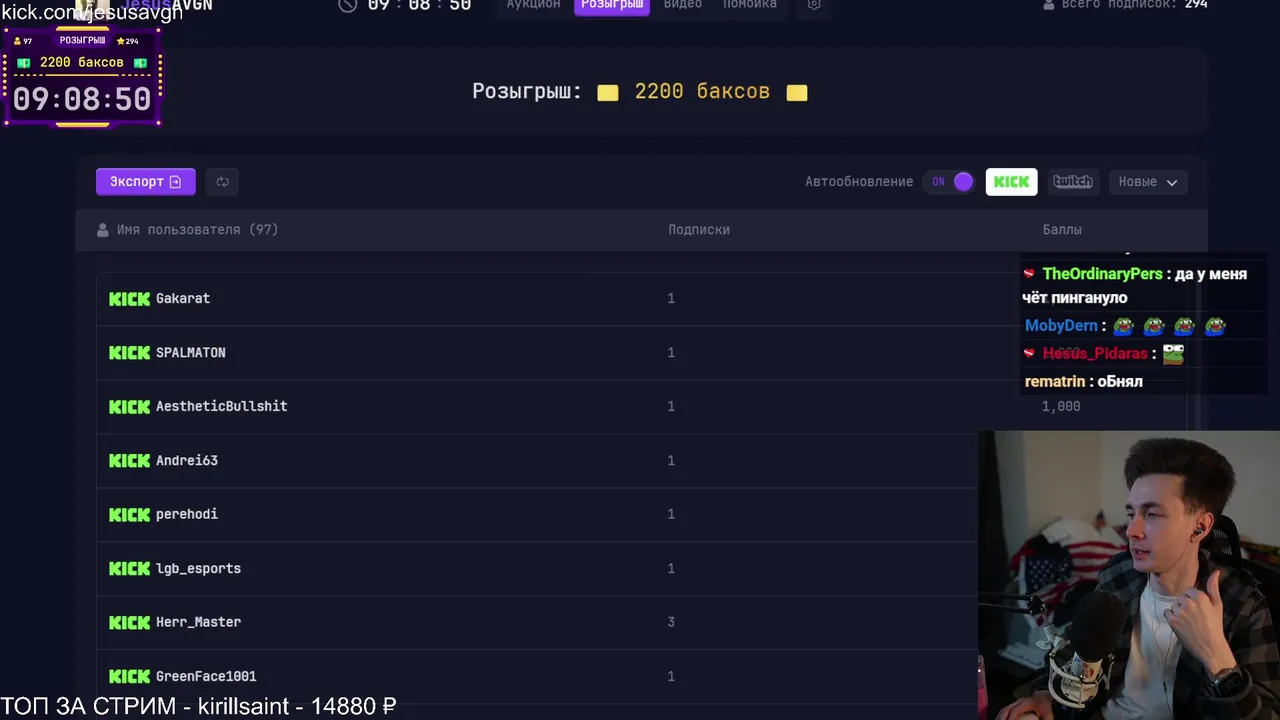Switch to the Помойка tab
The height and width of the screenshot is (720, 1280).
point(750,5)
